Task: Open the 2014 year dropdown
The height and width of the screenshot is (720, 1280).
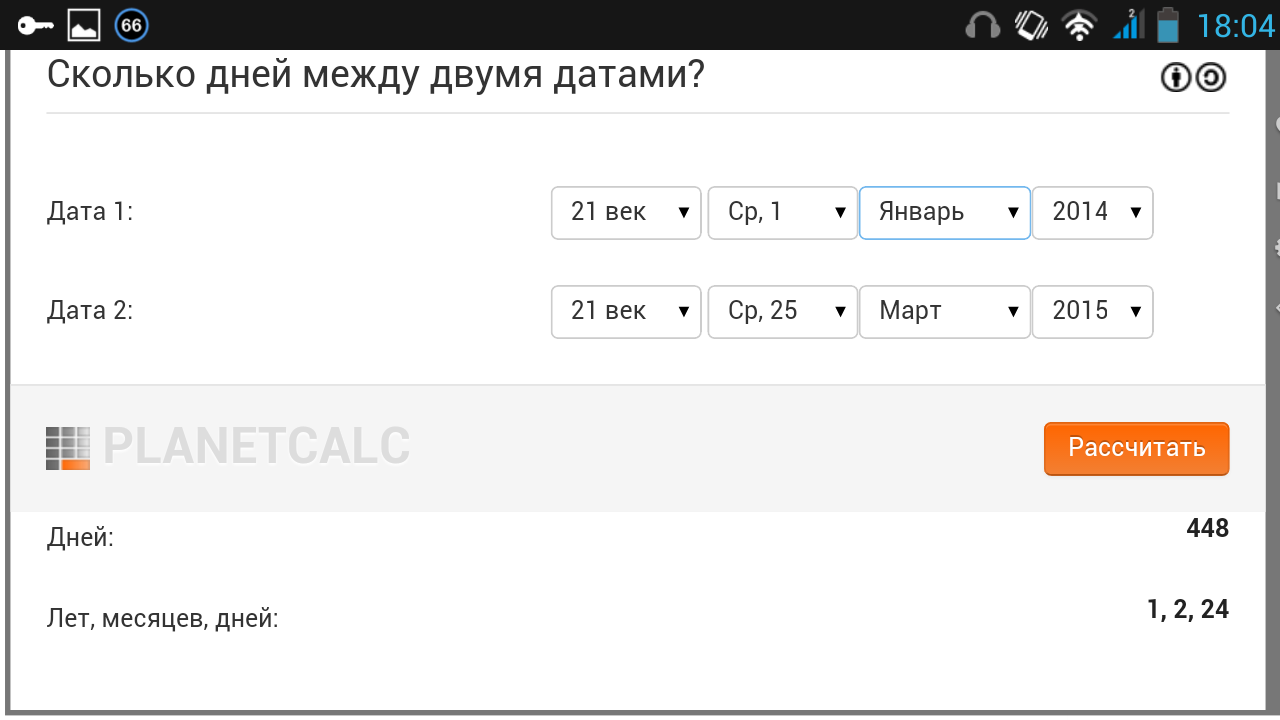Action: coord(1092,213)
